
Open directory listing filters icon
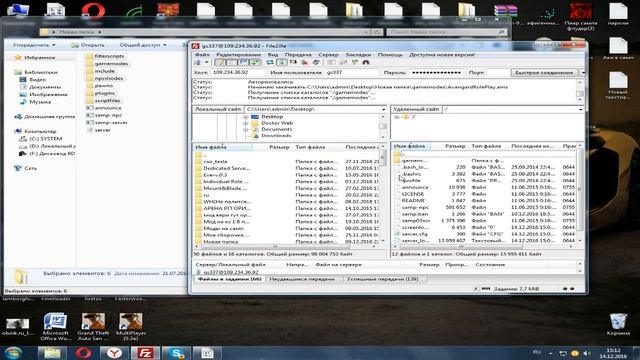coord(331,62)
